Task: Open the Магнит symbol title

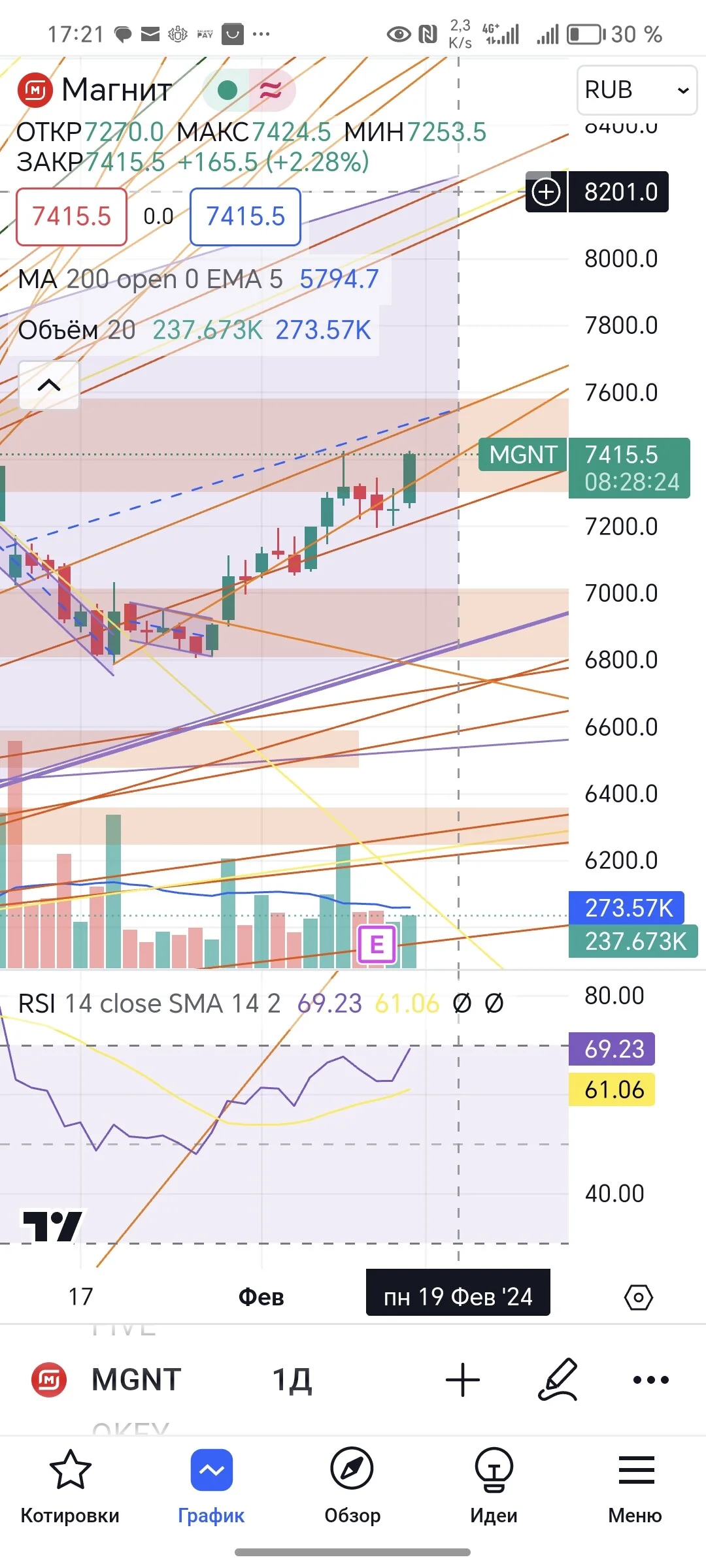Action: click(116, 90)
